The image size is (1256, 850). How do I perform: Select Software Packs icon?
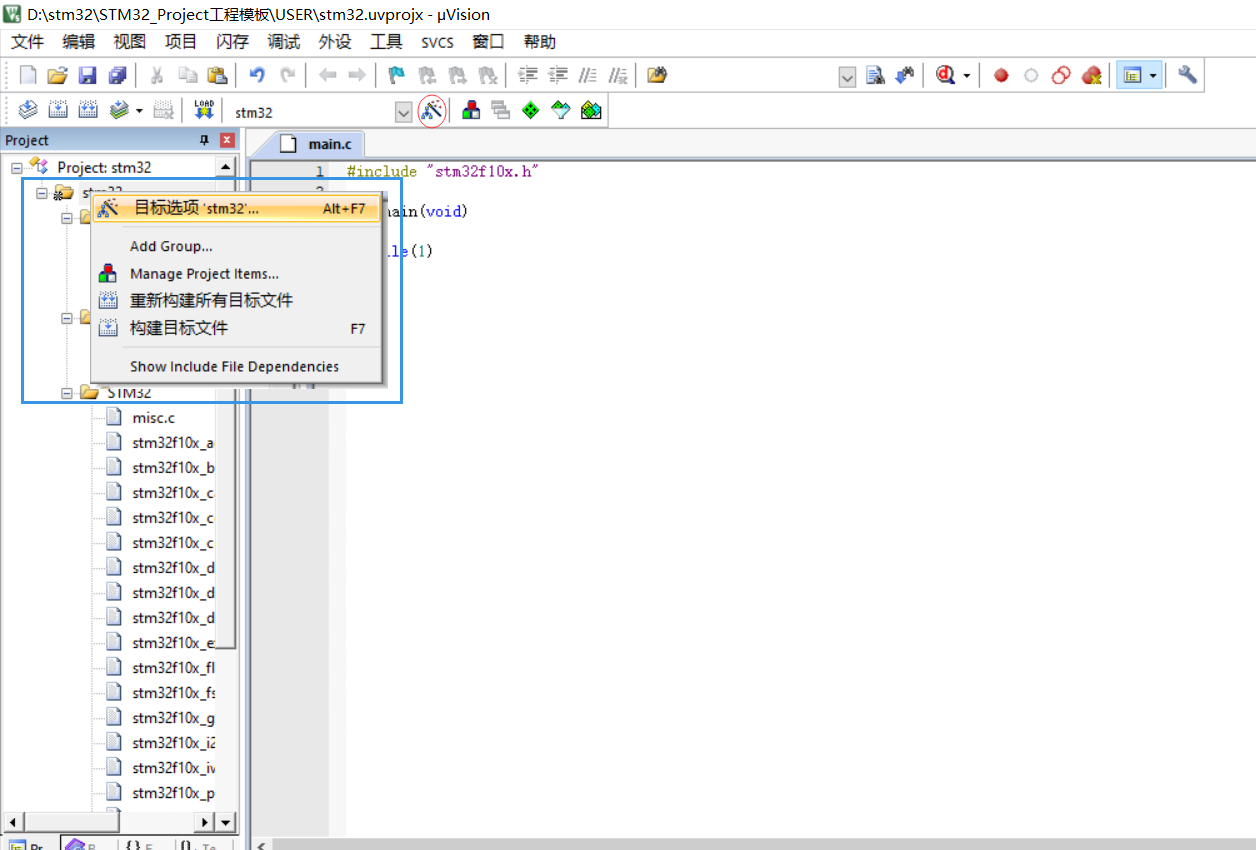click(x=560, y=110)
